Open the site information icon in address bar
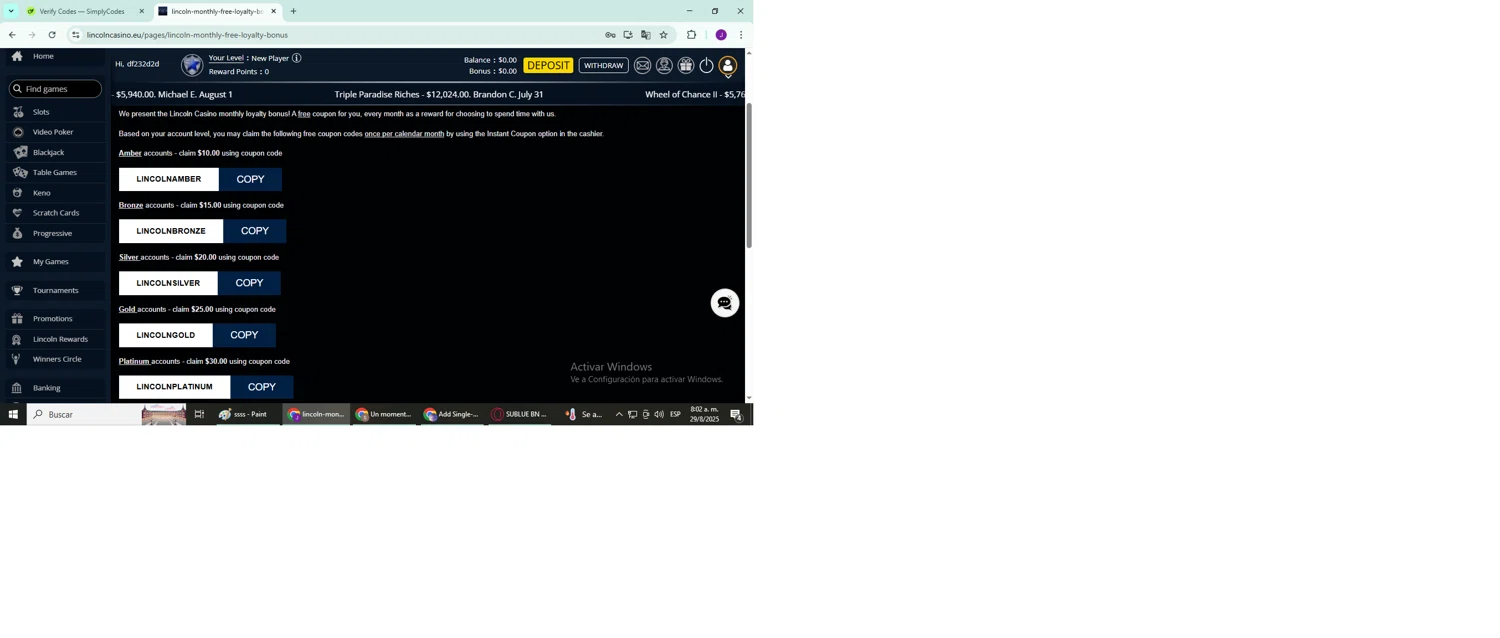Image resolution: width=1500 pixels, height=638 pixels. coord(75,35)
